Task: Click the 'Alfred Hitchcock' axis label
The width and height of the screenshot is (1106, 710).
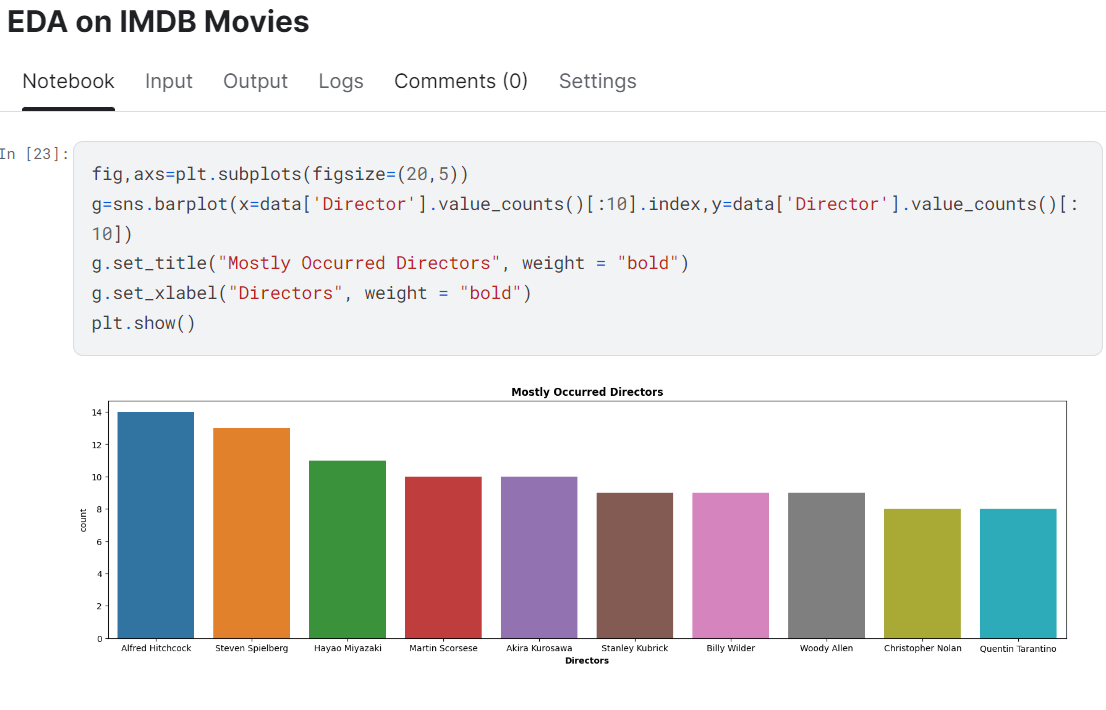Action: (156, 648)
